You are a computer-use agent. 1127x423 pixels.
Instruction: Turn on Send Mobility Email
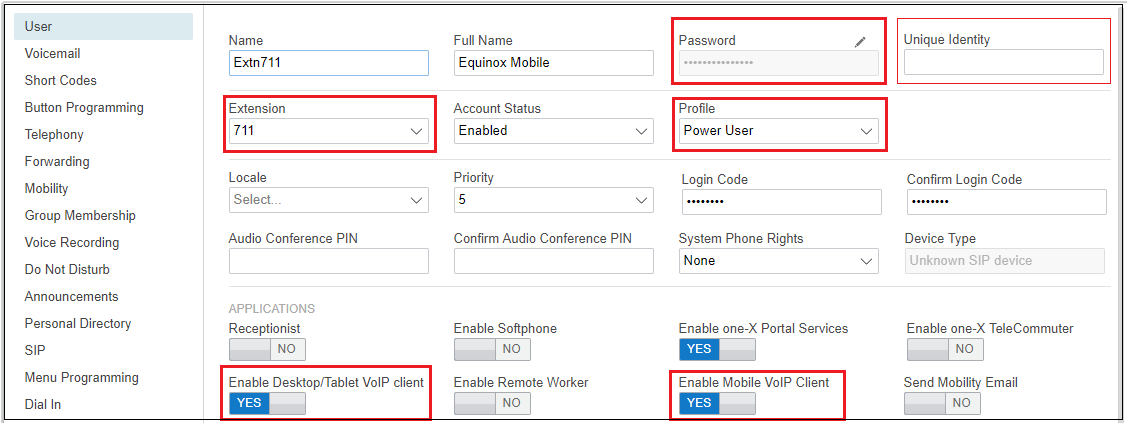[942, 403]
